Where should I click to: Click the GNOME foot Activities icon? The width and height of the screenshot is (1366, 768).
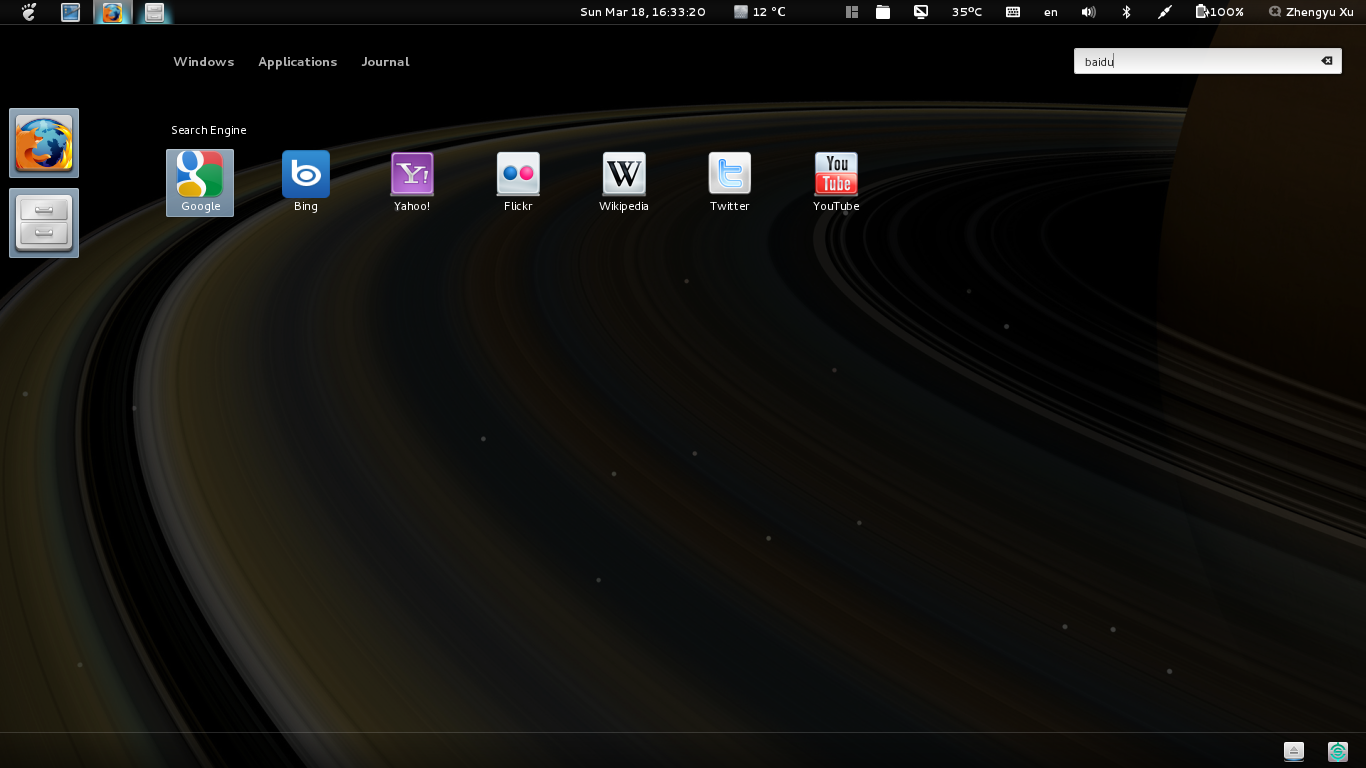click(29, 12)
